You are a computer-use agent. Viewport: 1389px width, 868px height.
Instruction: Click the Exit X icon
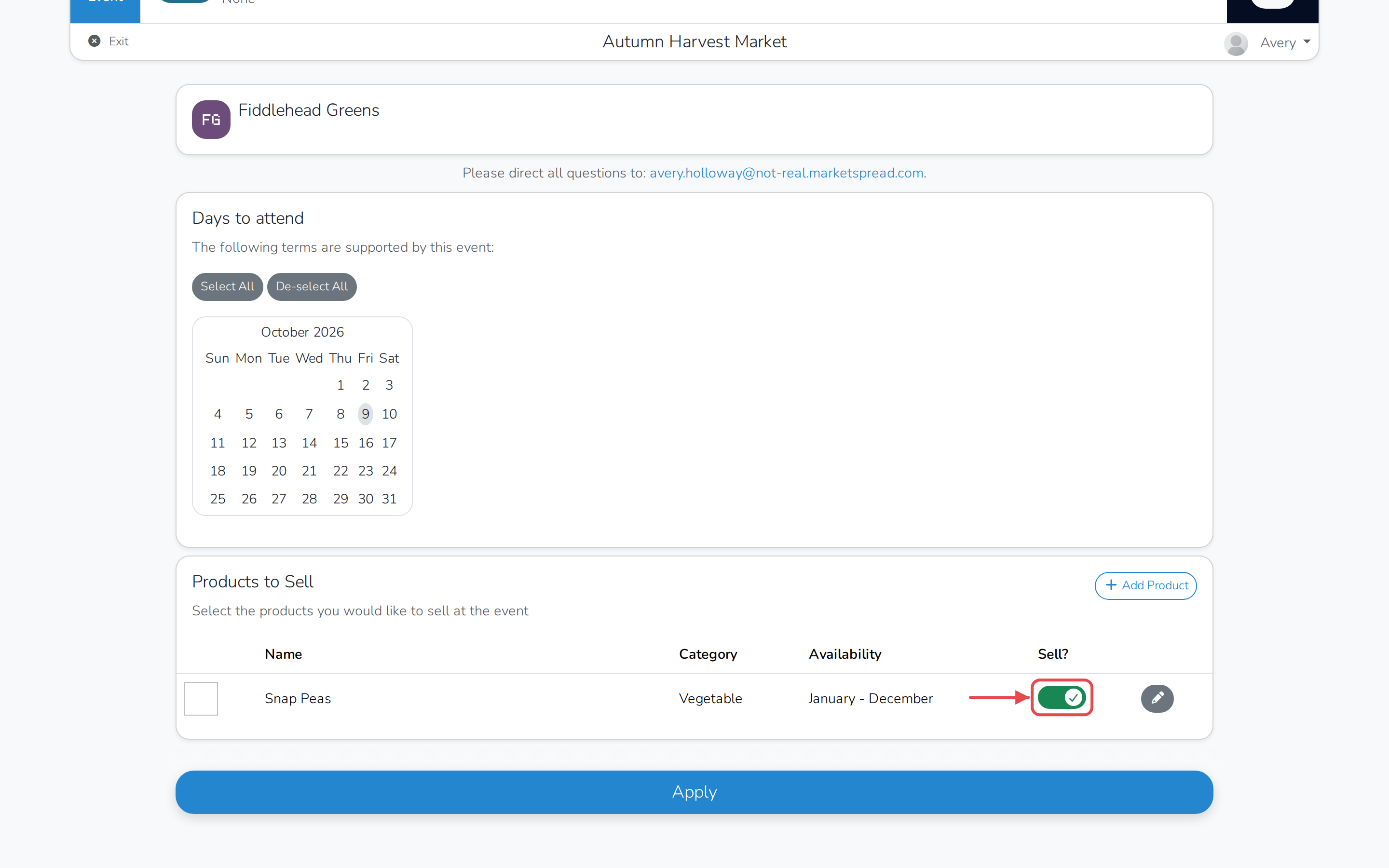click(94, 41)
